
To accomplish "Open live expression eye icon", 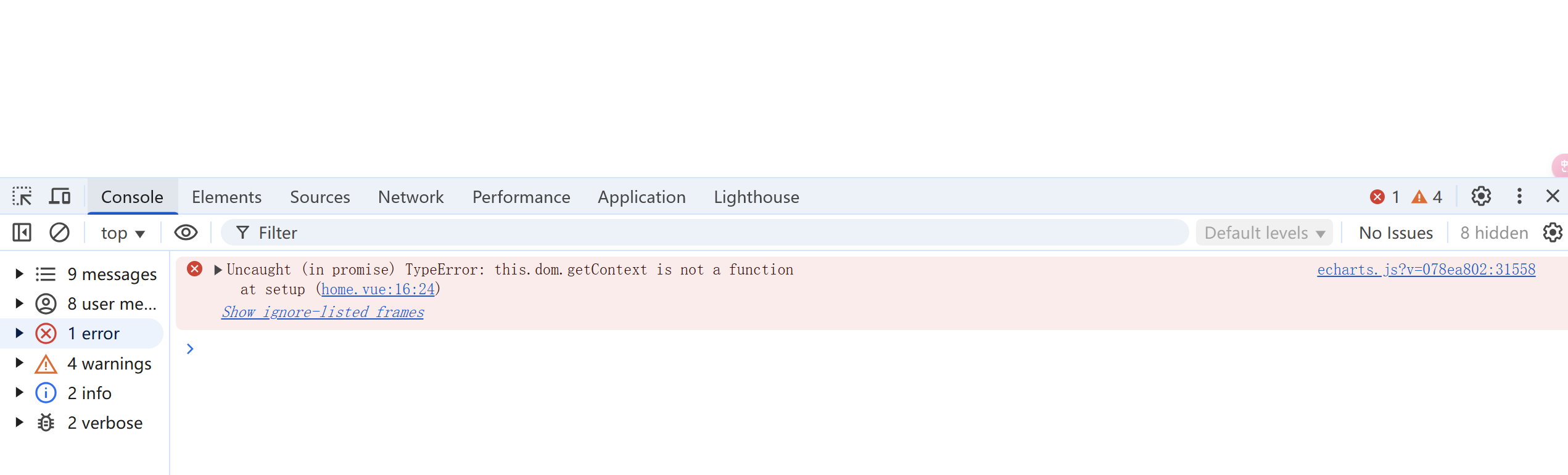I will (x=186, y=233).
